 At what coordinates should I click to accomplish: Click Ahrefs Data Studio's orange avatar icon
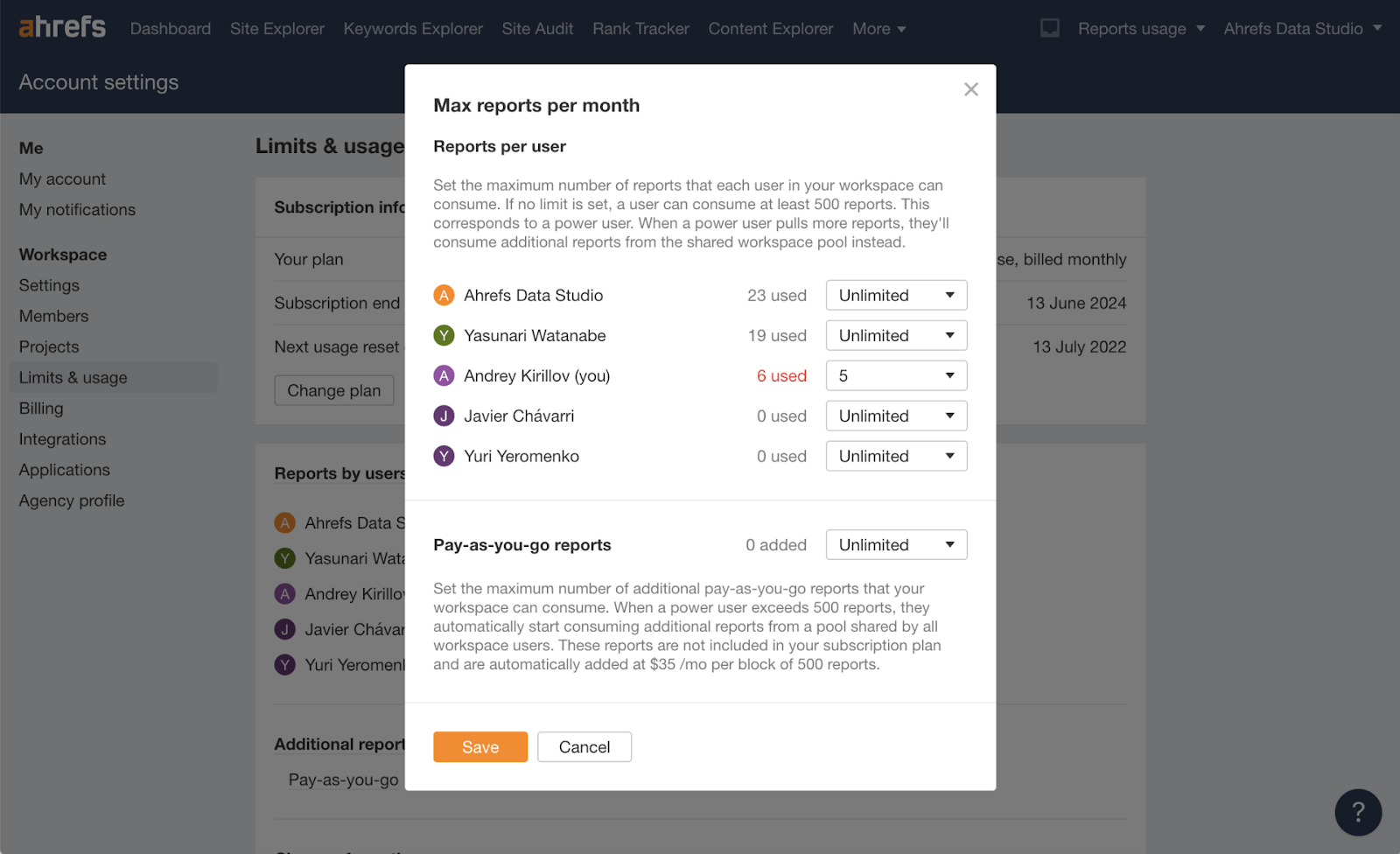[x=444, y=295]
